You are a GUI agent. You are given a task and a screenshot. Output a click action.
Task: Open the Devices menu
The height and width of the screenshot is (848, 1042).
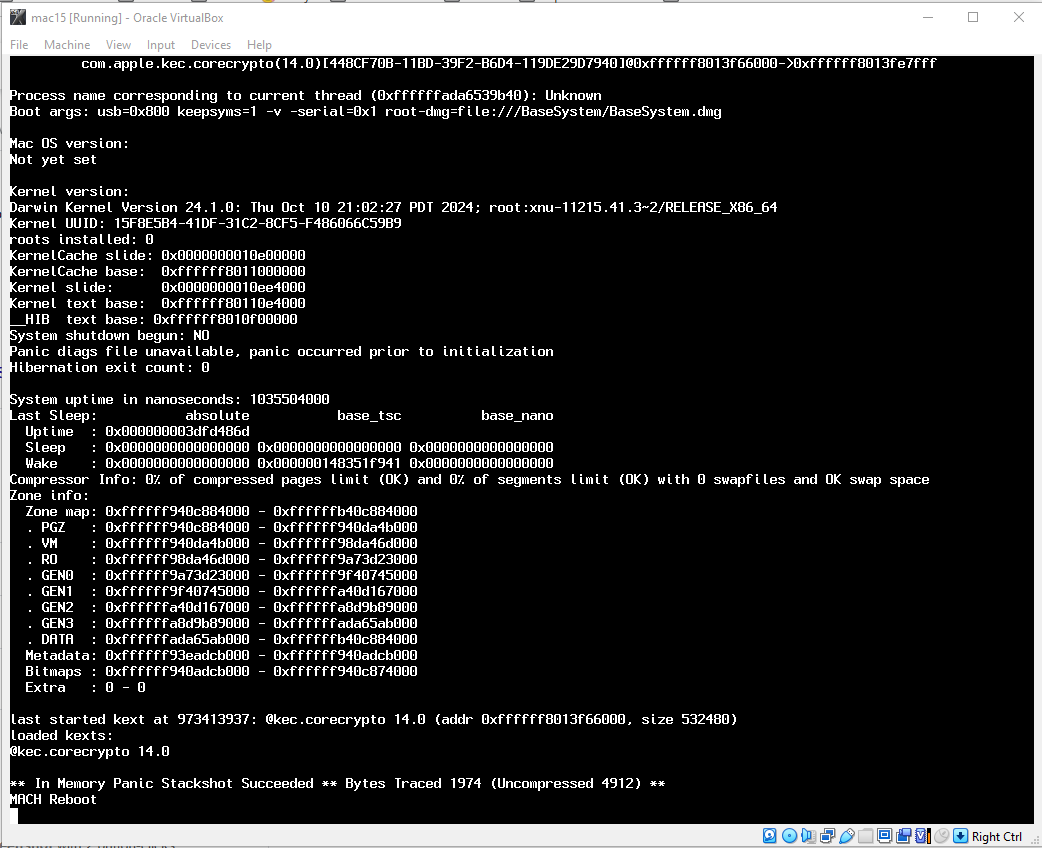point(211,45)
